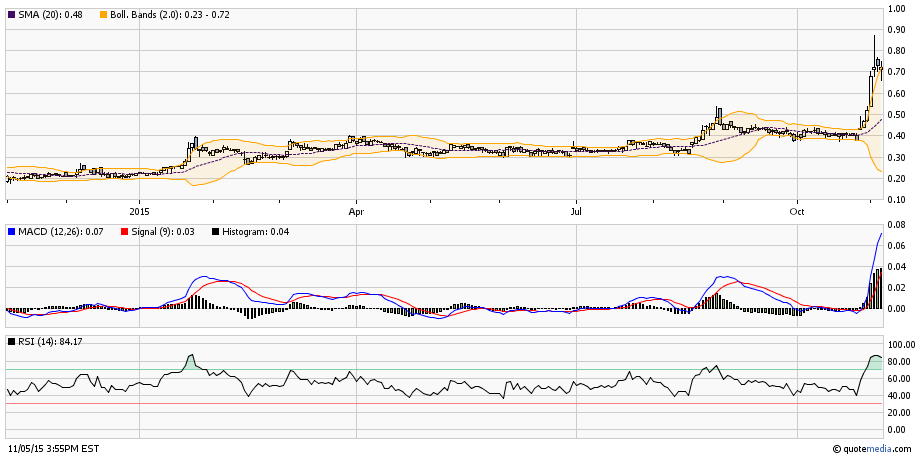The image size is (920, 458).
Task: Click the Jul marker on the date axis
Action: tap(576, 211)
